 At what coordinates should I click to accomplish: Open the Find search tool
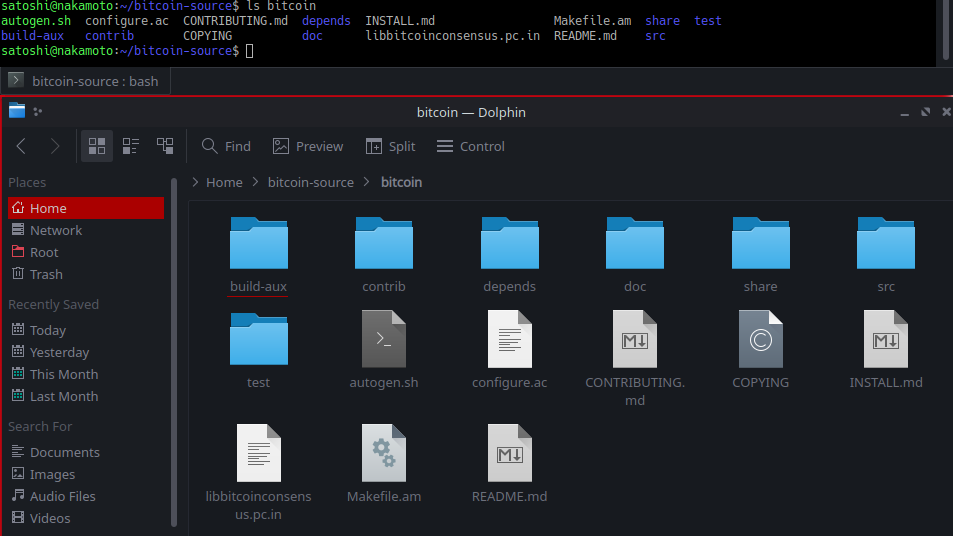coord(226,146)
